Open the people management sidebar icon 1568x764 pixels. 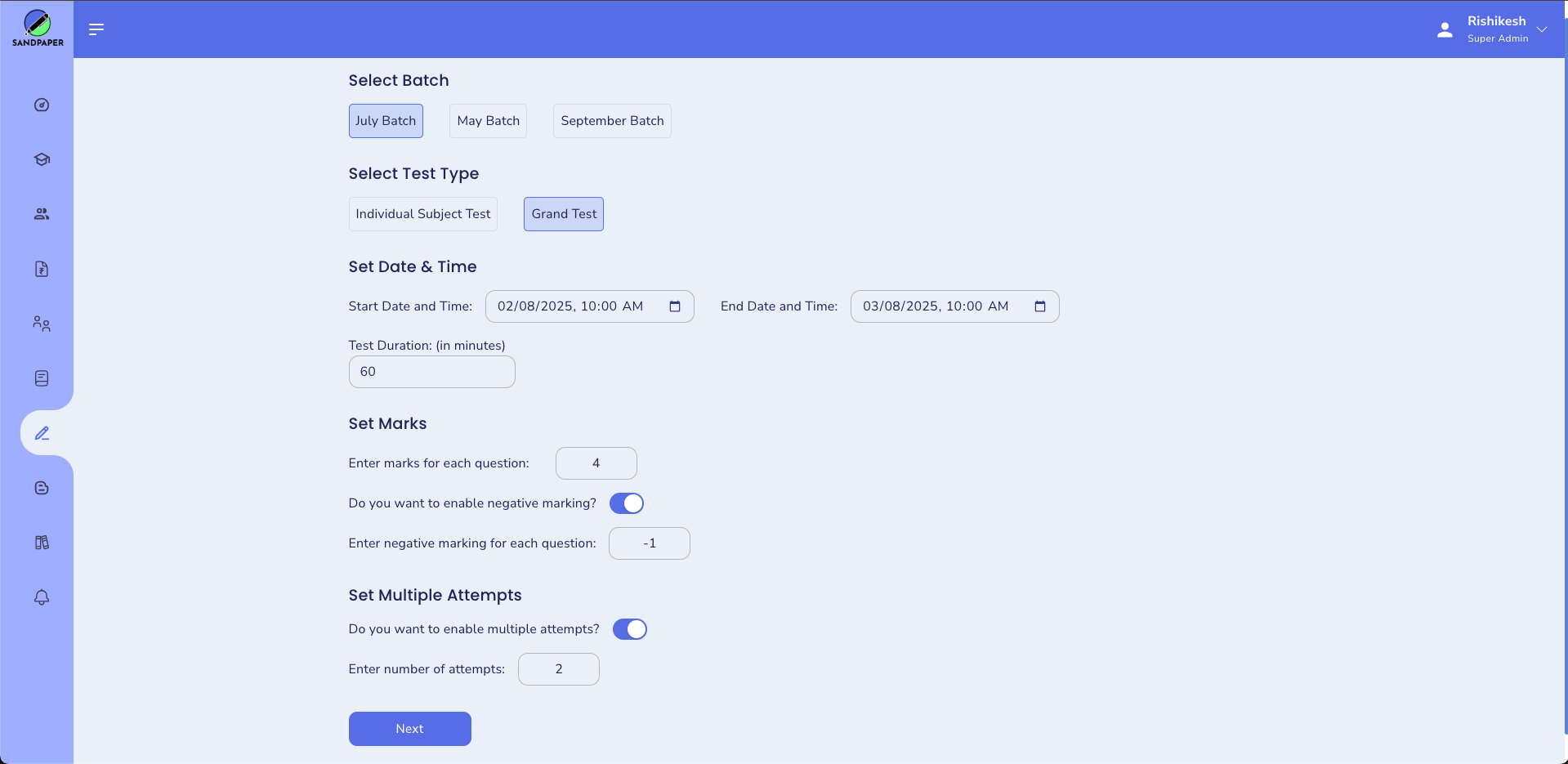[41, 324]
